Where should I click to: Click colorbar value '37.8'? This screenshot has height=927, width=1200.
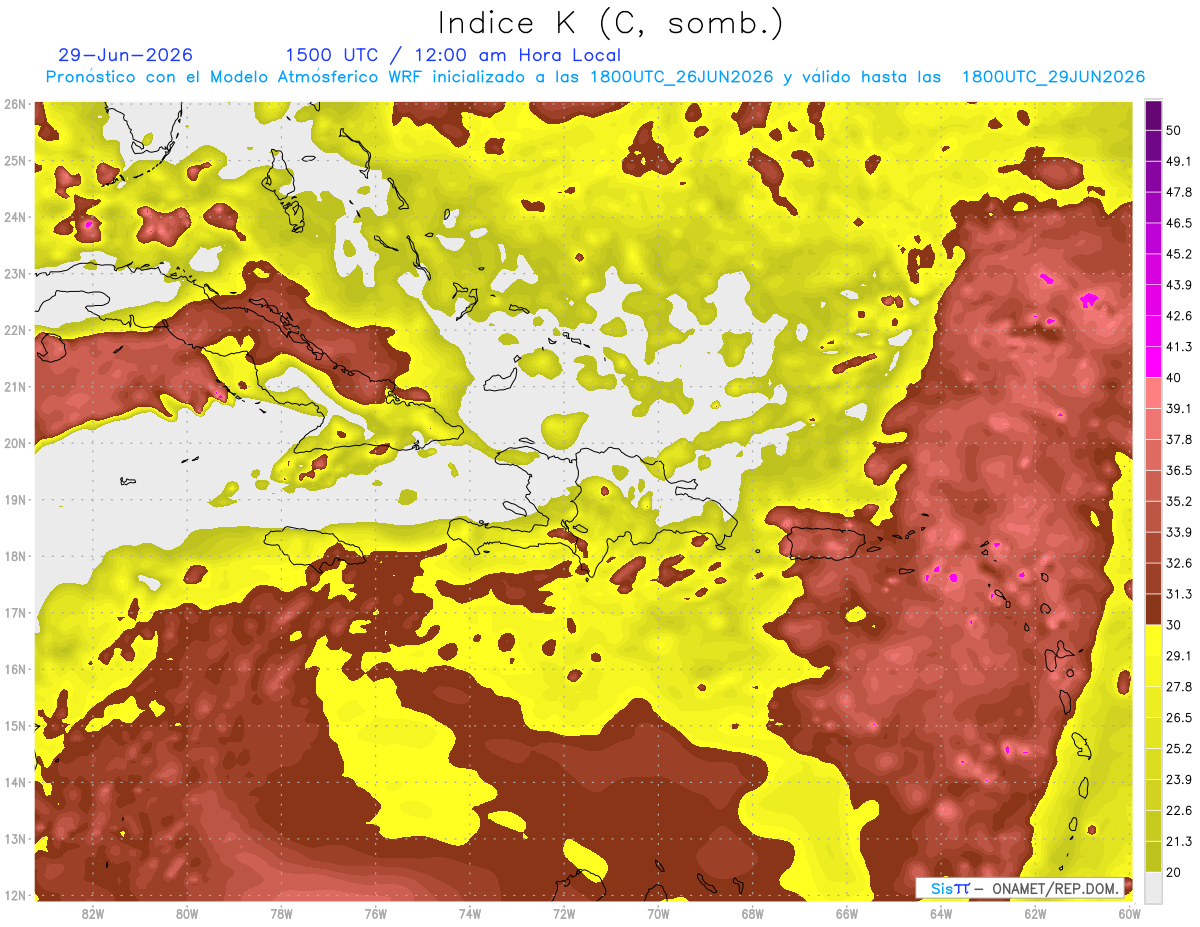1178,439
